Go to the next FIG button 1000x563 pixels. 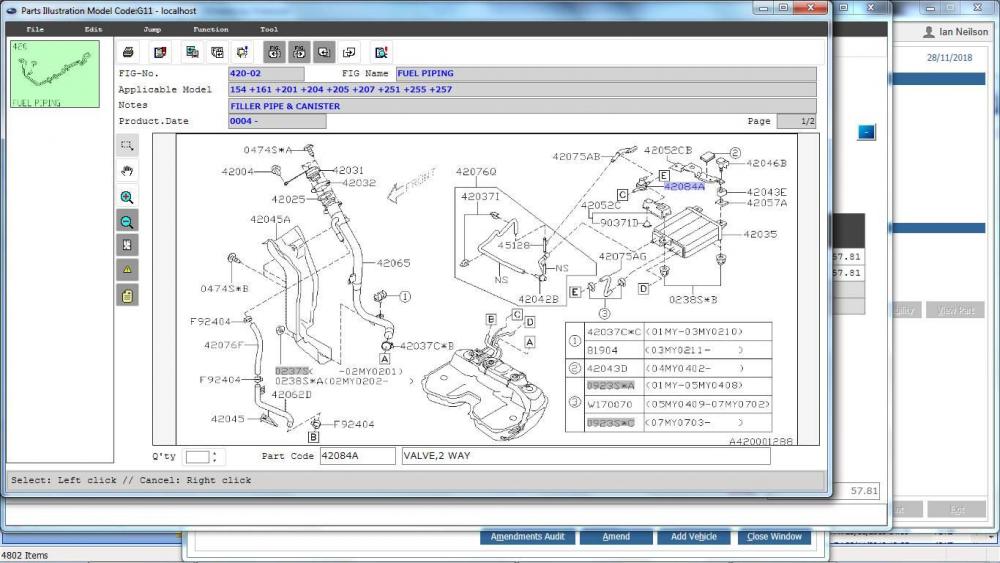coord(299,52)
